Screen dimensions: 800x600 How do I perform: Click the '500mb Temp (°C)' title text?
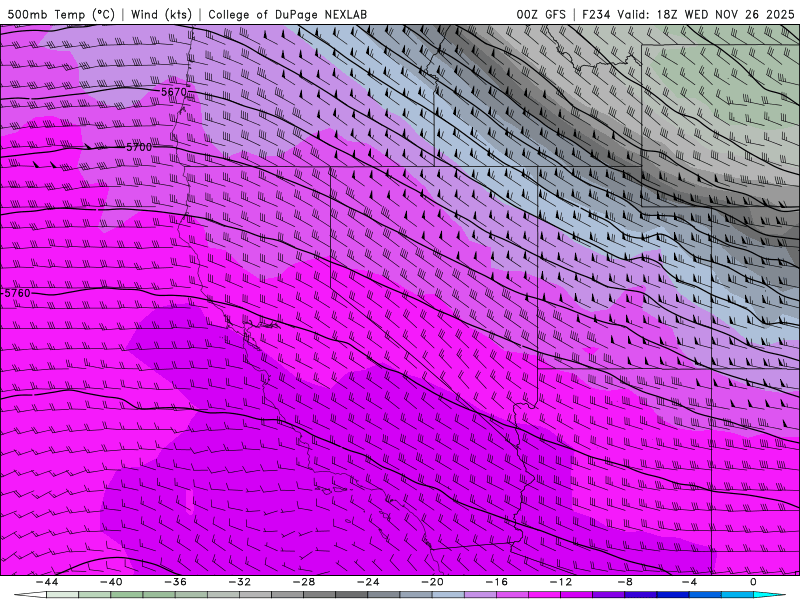[61, 14]
